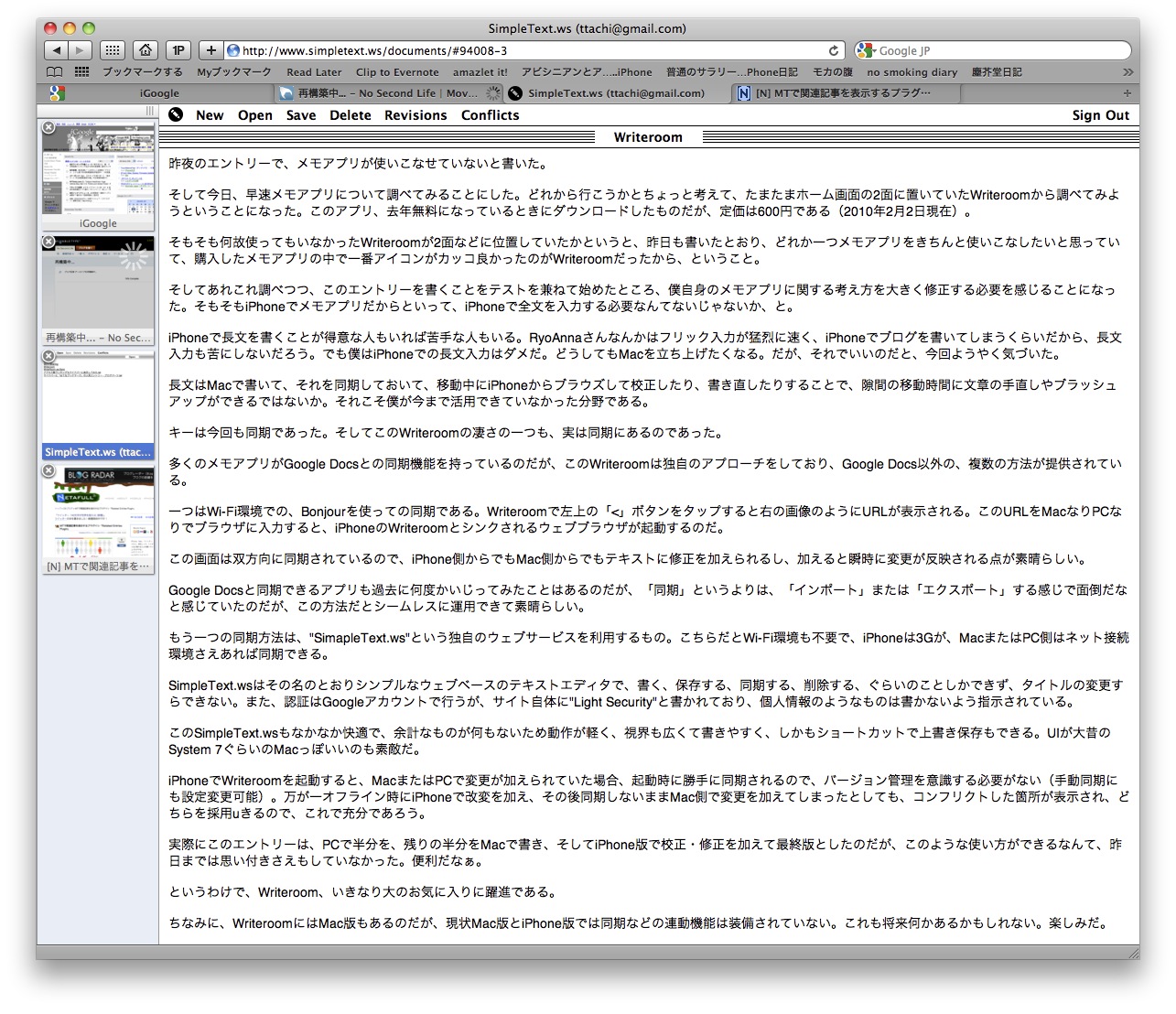Go back with the Safari back arrow
Viewport: 1176px width, 1014px height.
[57, 50]
